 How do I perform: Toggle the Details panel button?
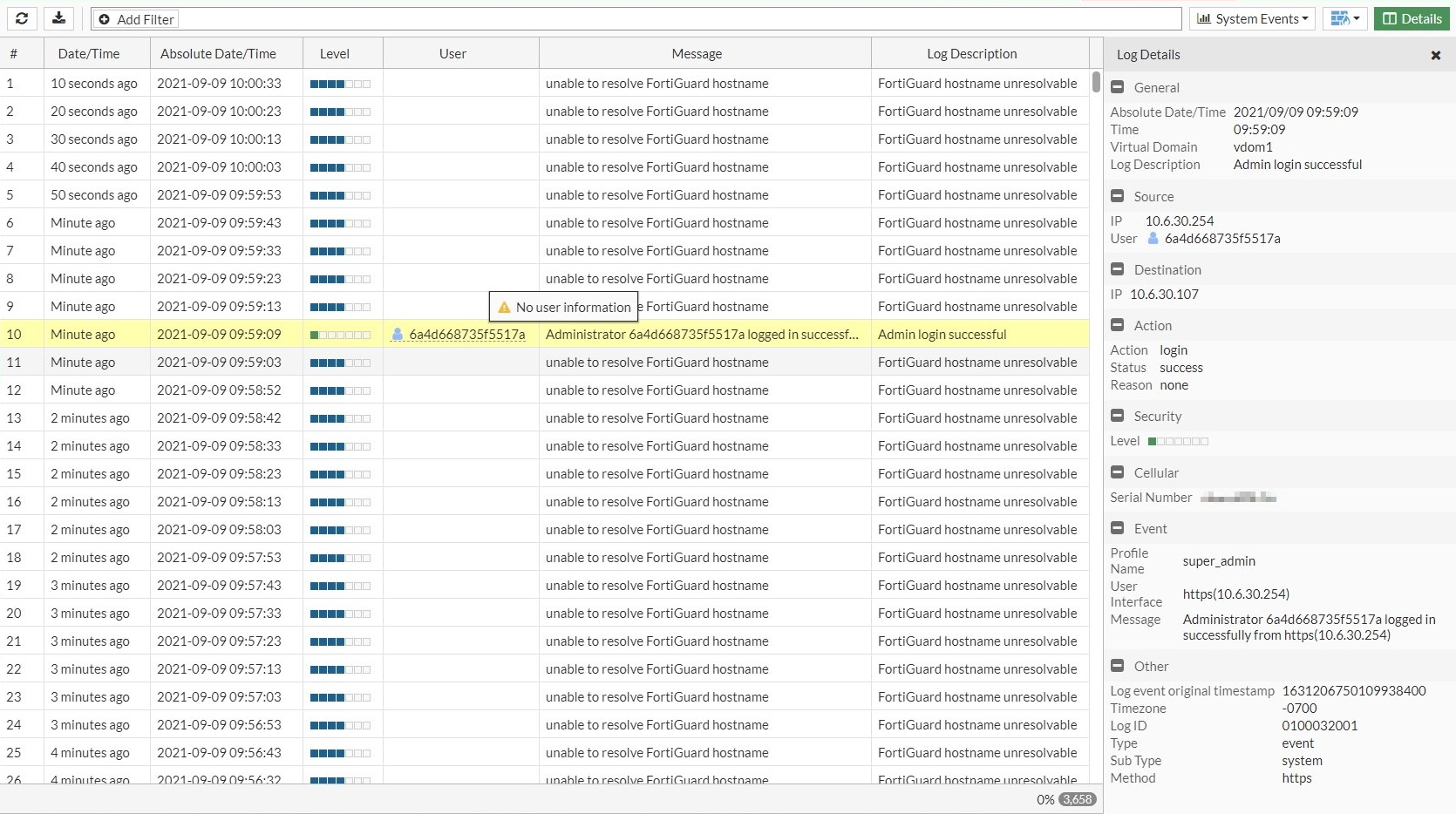[1412, 18]
